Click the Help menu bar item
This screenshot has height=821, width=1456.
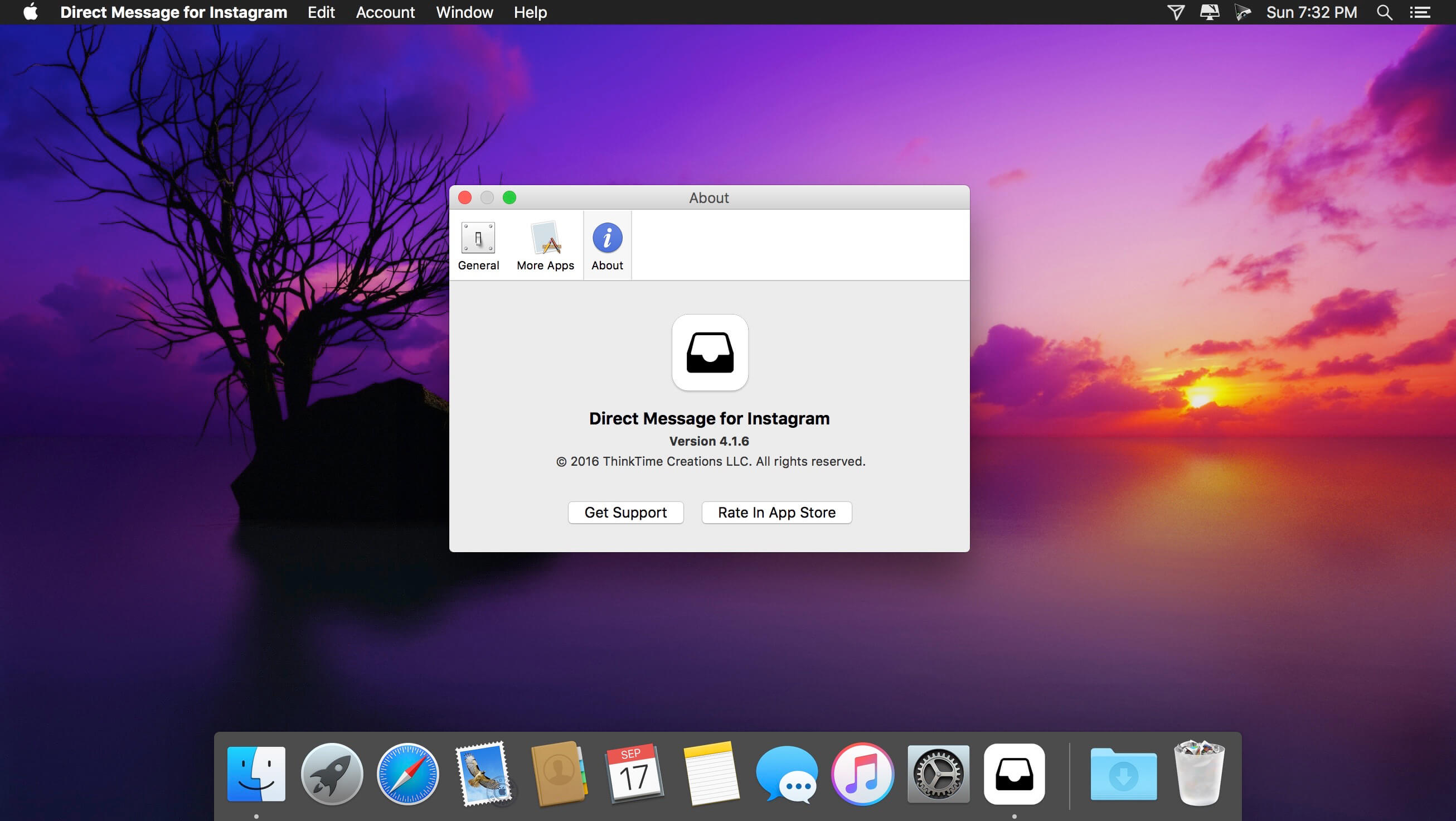(530, 12)
